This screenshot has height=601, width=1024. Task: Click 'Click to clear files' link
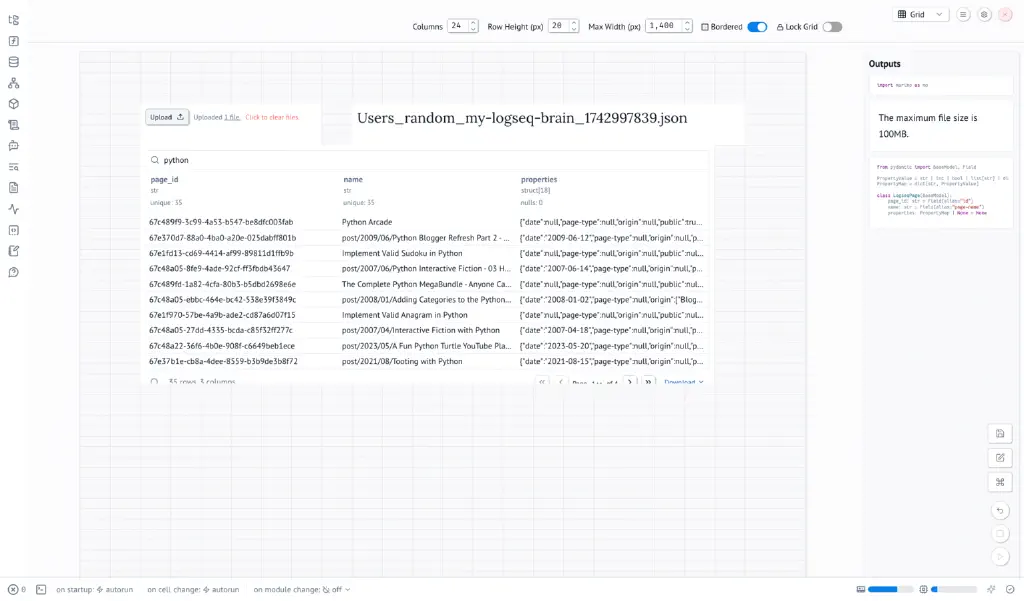click(272, 118)
